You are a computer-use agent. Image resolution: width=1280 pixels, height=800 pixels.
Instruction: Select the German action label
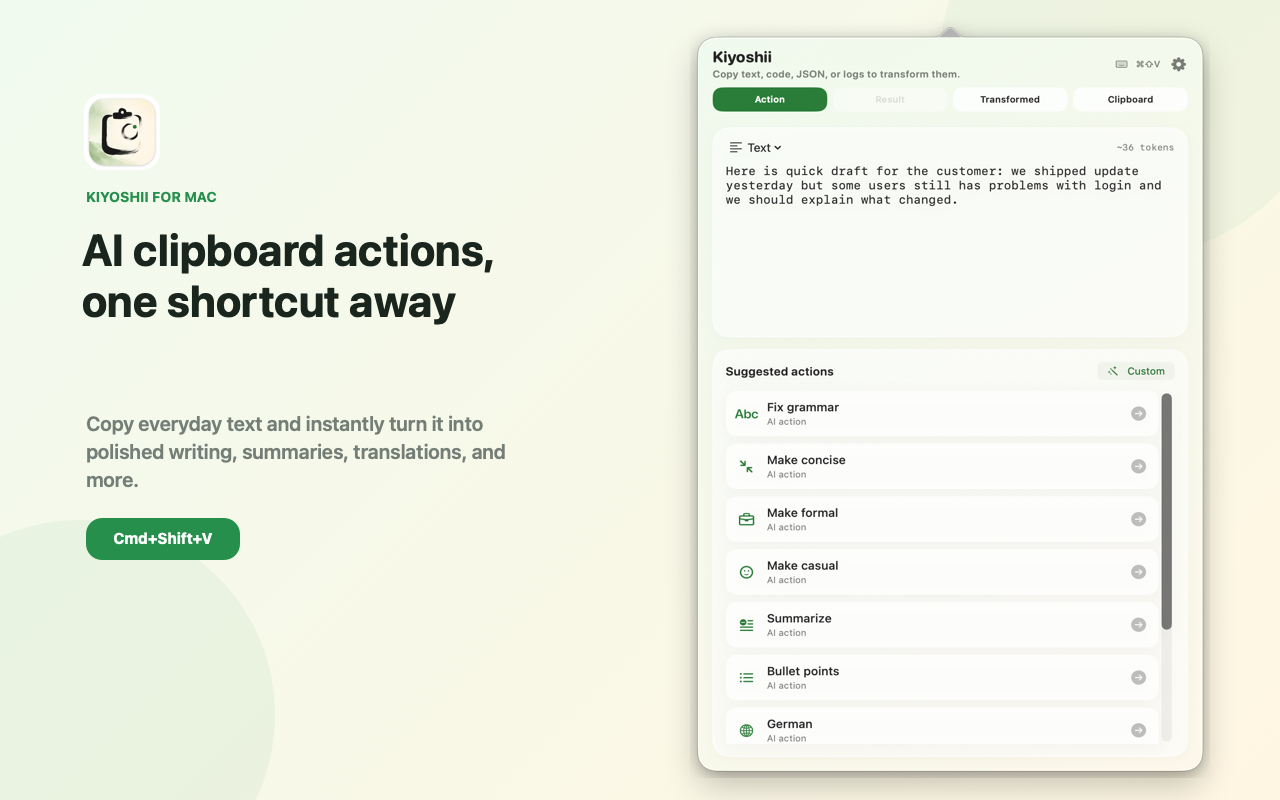pos(790,724)
